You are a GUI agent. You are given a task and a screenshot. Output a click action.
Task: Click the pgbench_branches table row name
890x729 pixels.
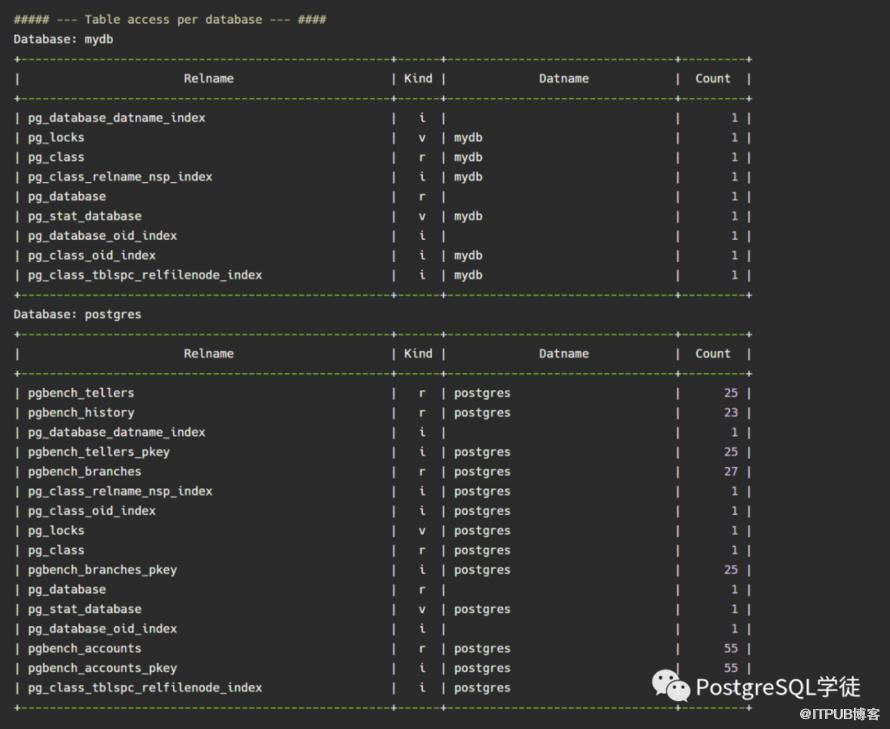click(84, 471)
